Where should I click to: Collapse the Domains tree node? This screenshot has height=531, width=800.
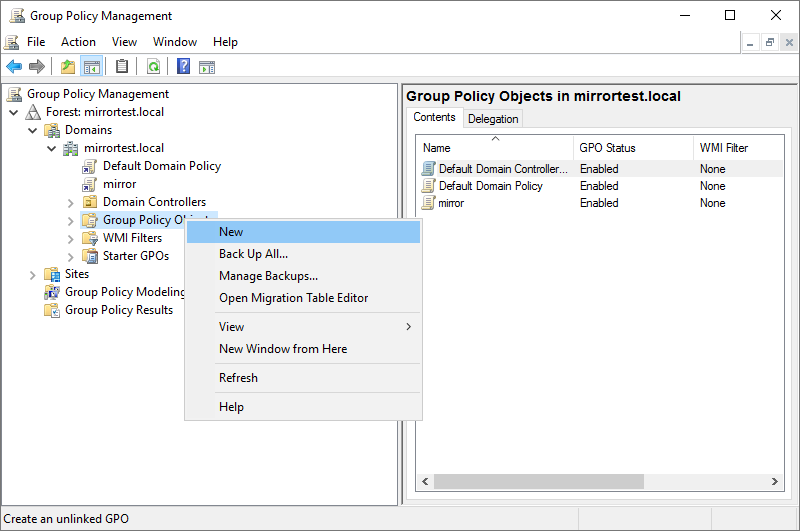(x=33, y=130)
